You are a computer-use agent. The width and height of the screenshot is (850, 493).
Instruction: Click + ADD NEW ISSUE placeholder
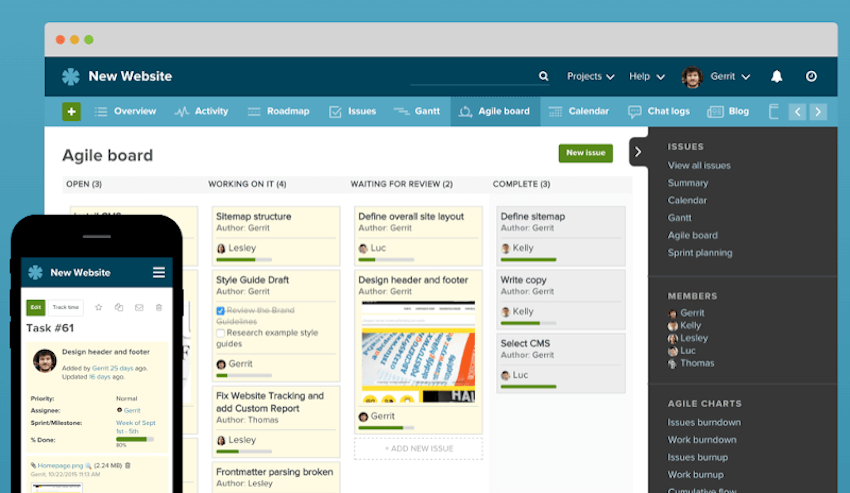coord(418,449)
